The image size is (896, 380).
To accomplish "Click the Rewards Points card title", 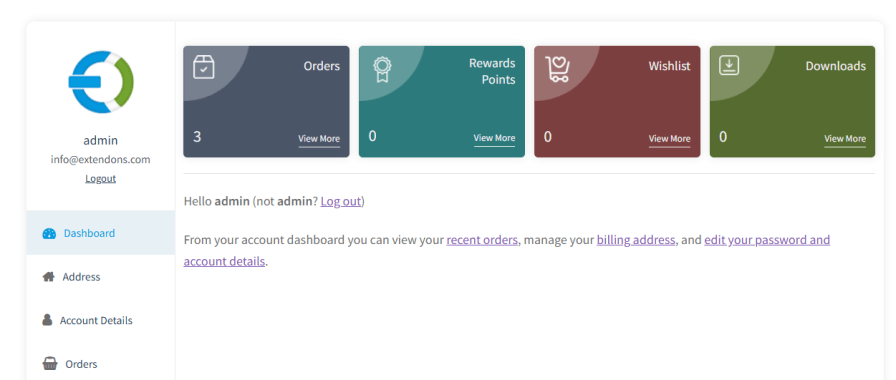I will tap(493, 71).
